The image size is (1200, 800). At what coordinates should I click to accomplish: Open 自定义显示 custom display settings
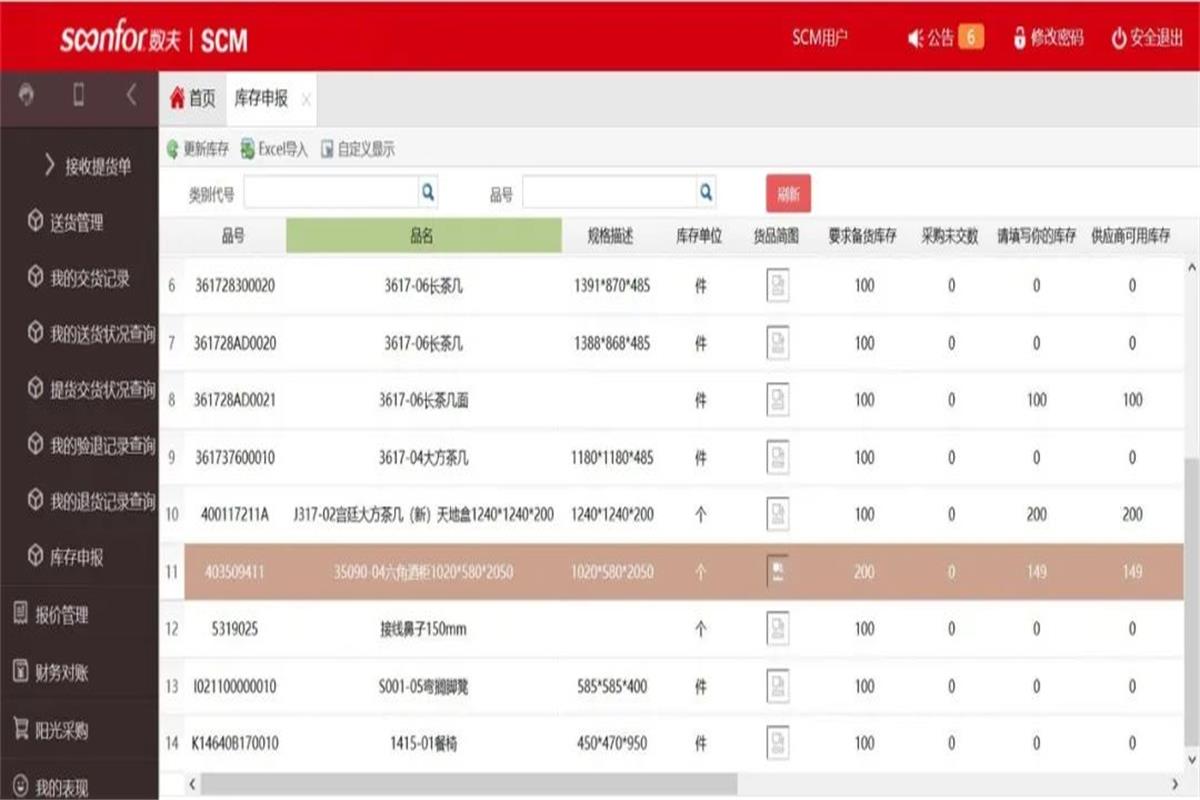pos(327,150)
